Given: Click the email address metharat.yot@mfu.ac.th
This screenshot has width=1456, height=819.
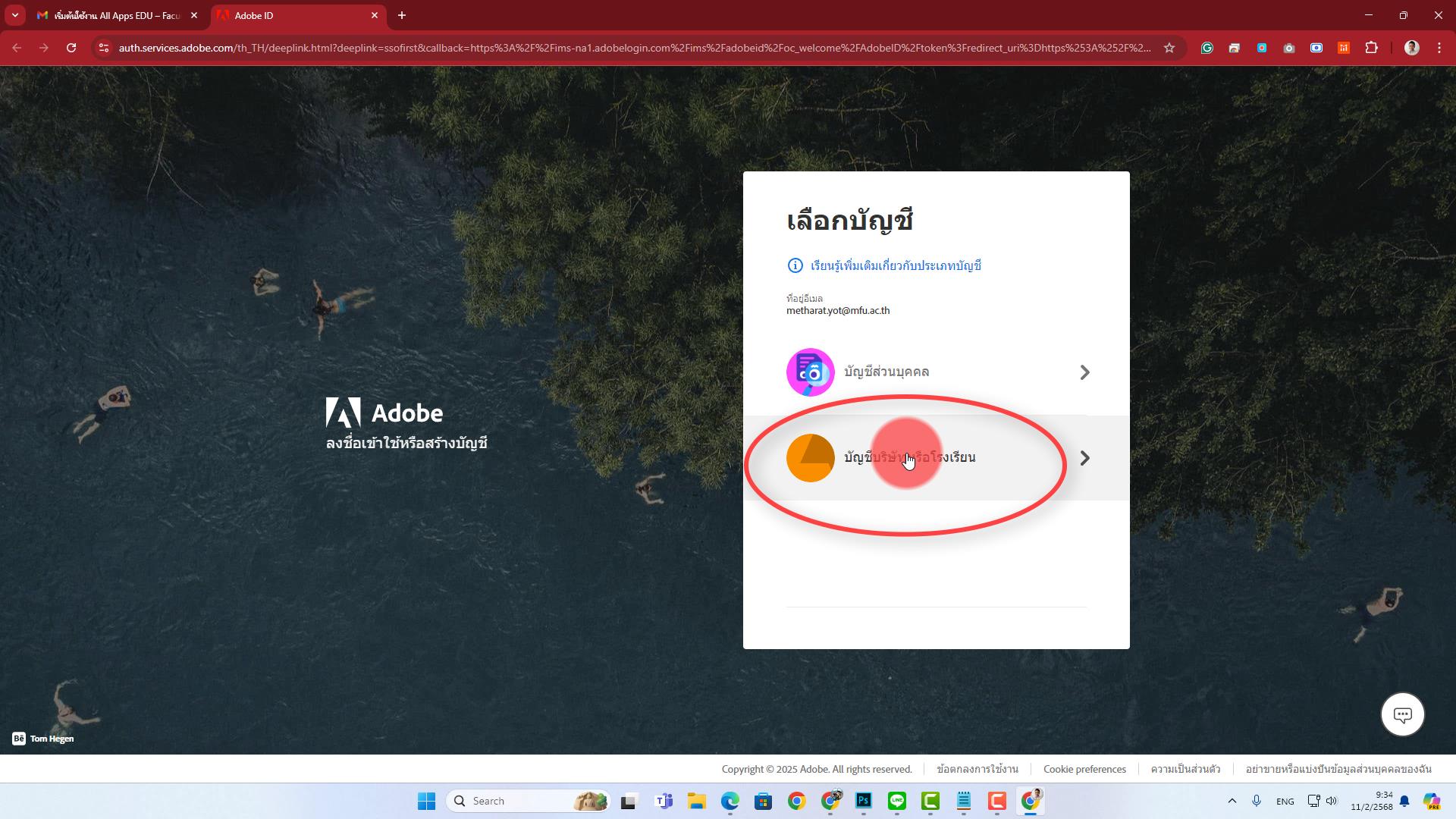Looking at the screenshot, I should click(x=838, y=310).
